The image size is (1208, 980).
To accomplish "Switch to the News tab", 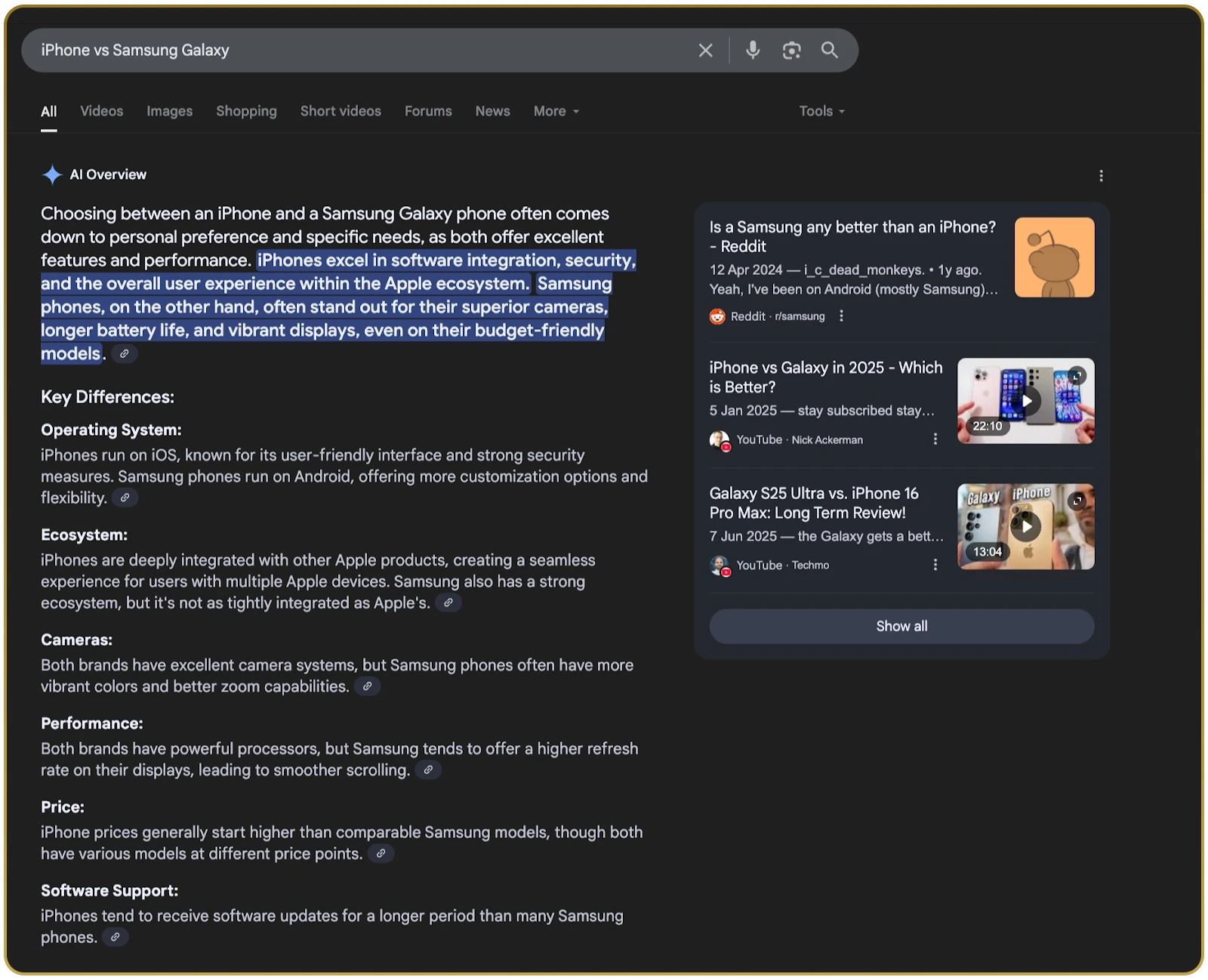I will coord(493,111).
